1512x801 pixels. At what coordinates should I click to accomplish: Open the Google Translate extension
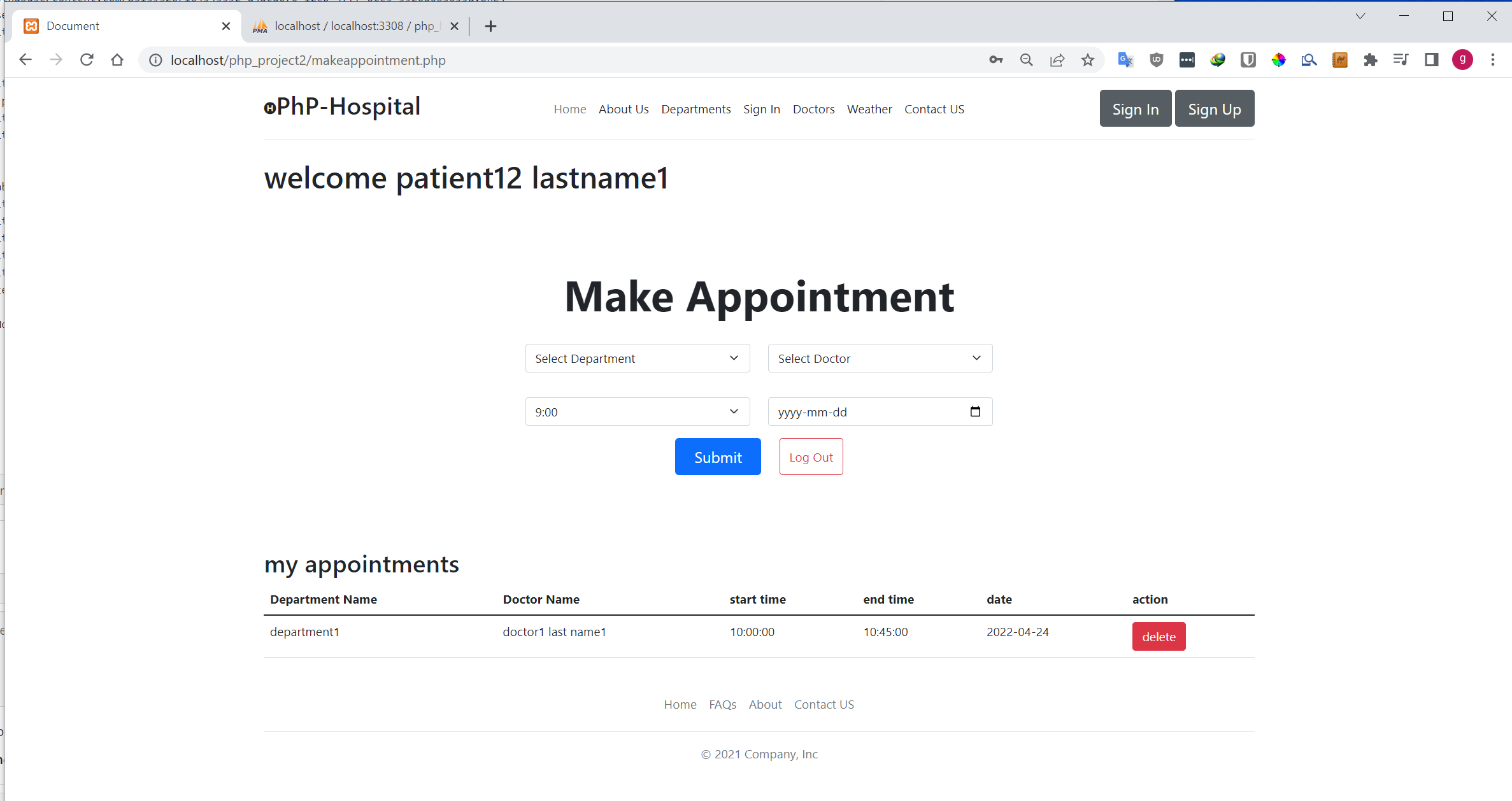click(x=1125, y=60)
